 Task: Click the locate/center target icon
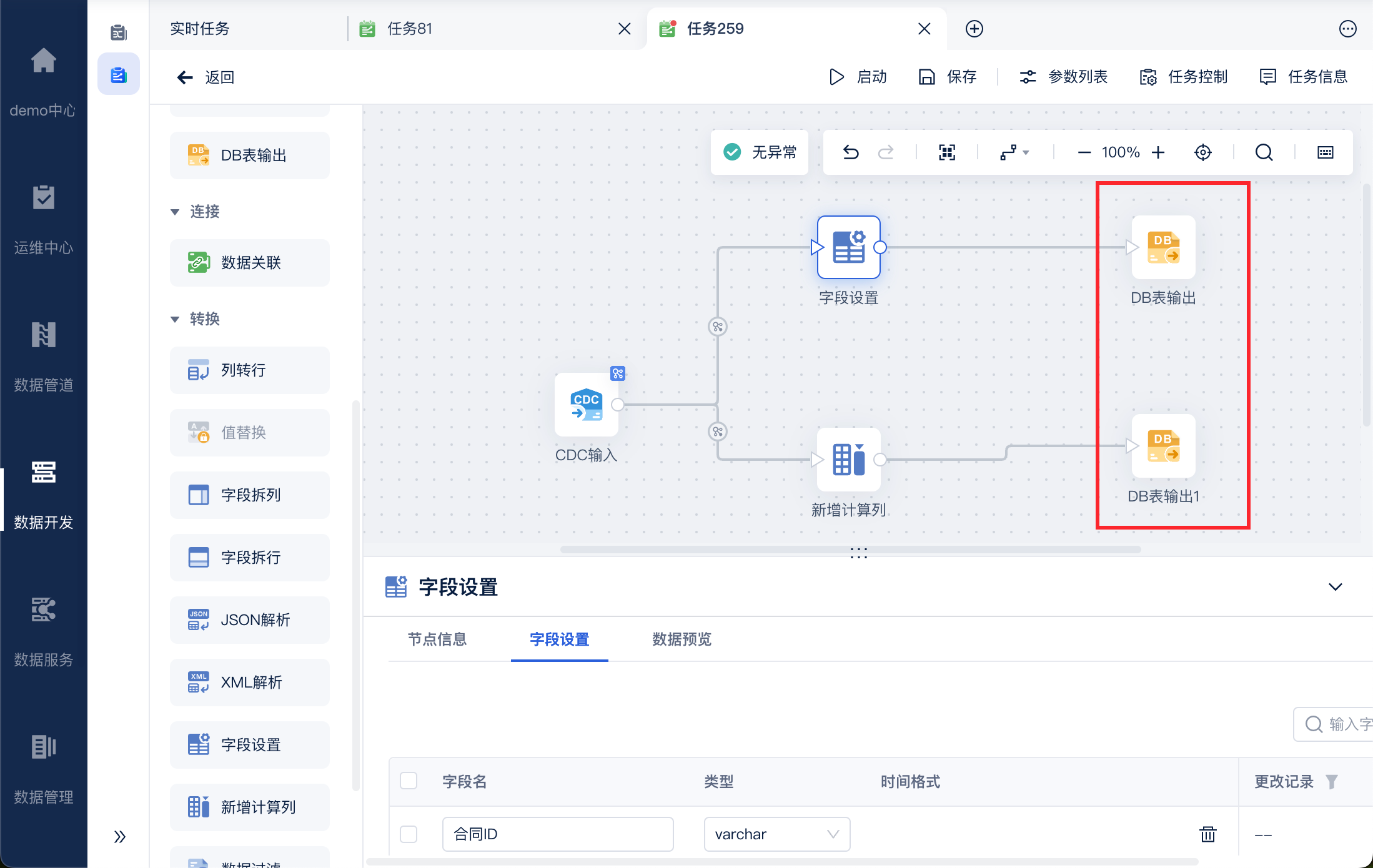click(1202, 152)
